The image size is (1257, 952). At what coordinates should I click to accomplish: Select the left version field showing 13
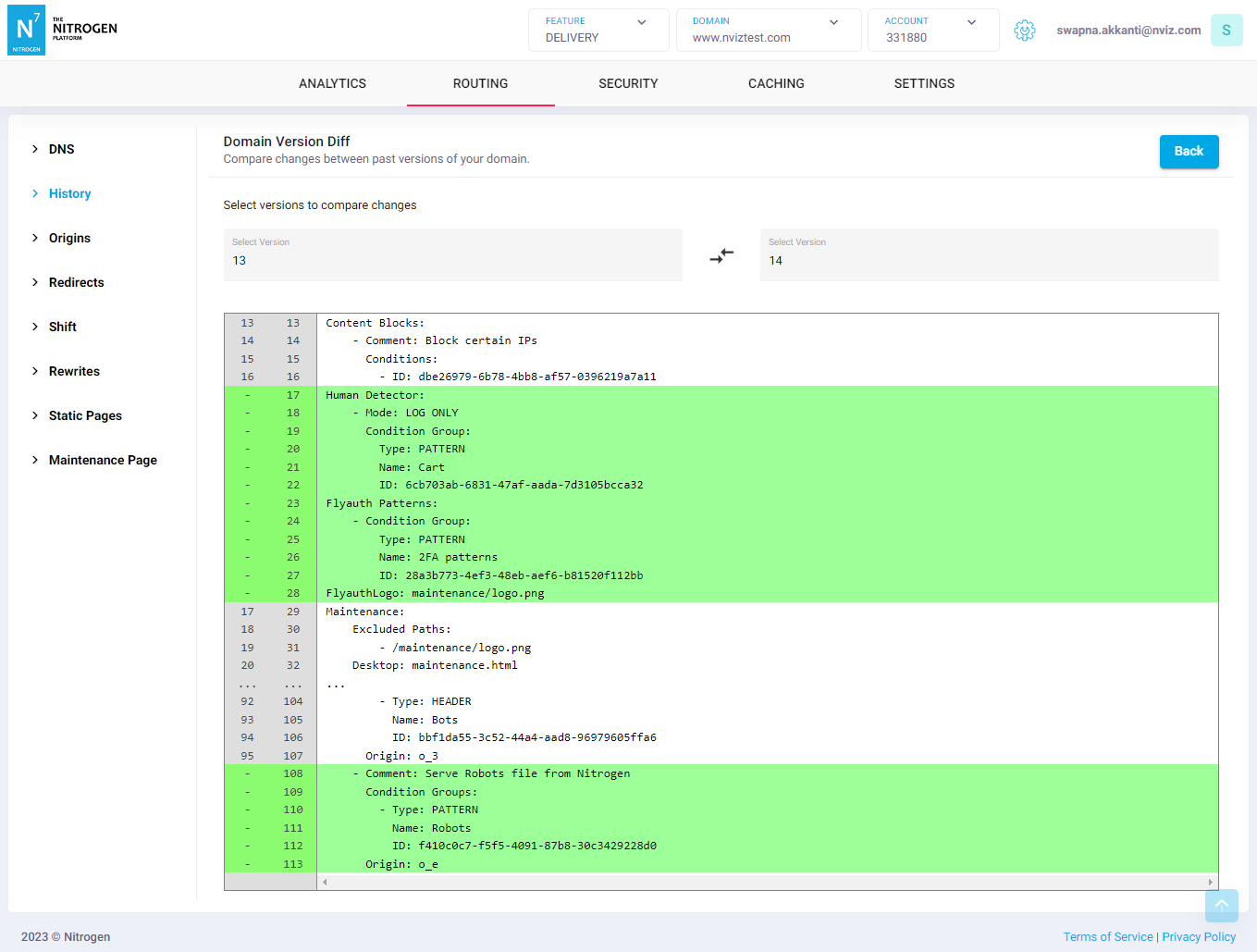[452, 254]
